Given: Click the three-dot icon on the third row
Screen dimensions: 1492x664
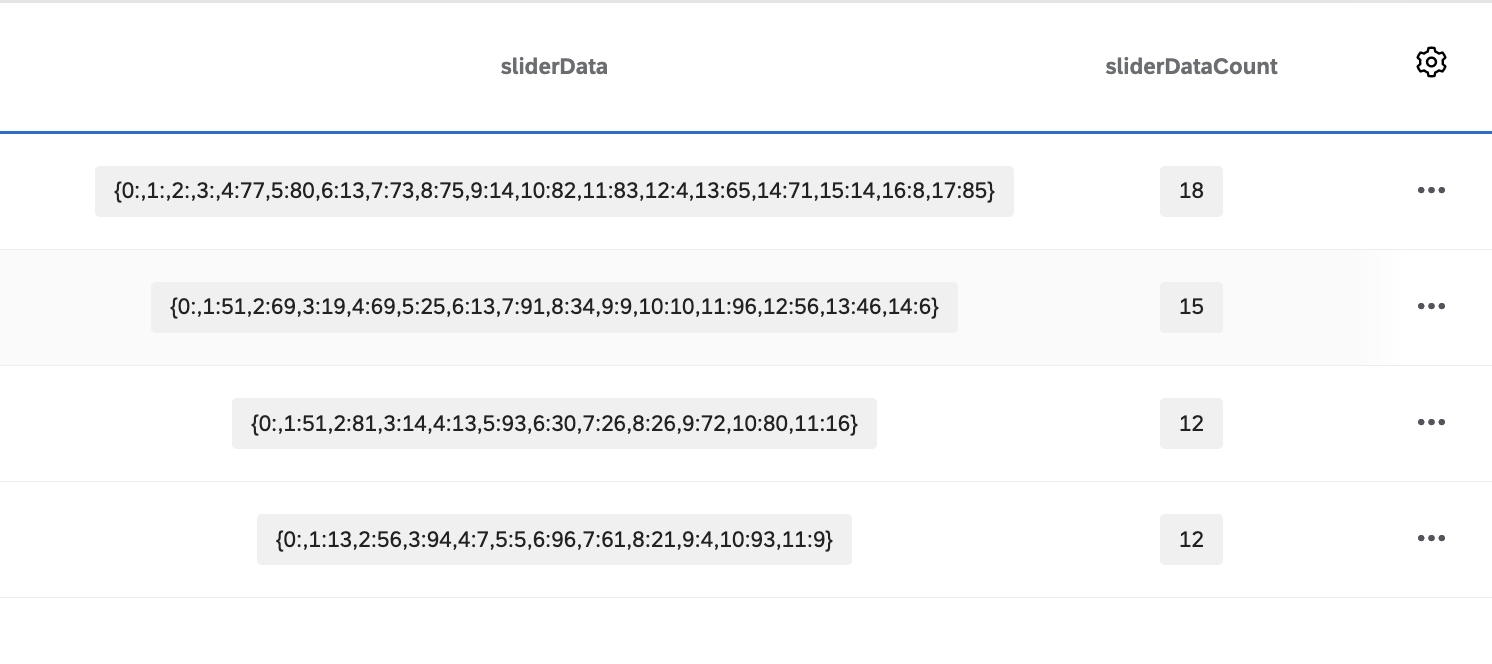Looking at the screenshot, I should tap(1431, 423).
